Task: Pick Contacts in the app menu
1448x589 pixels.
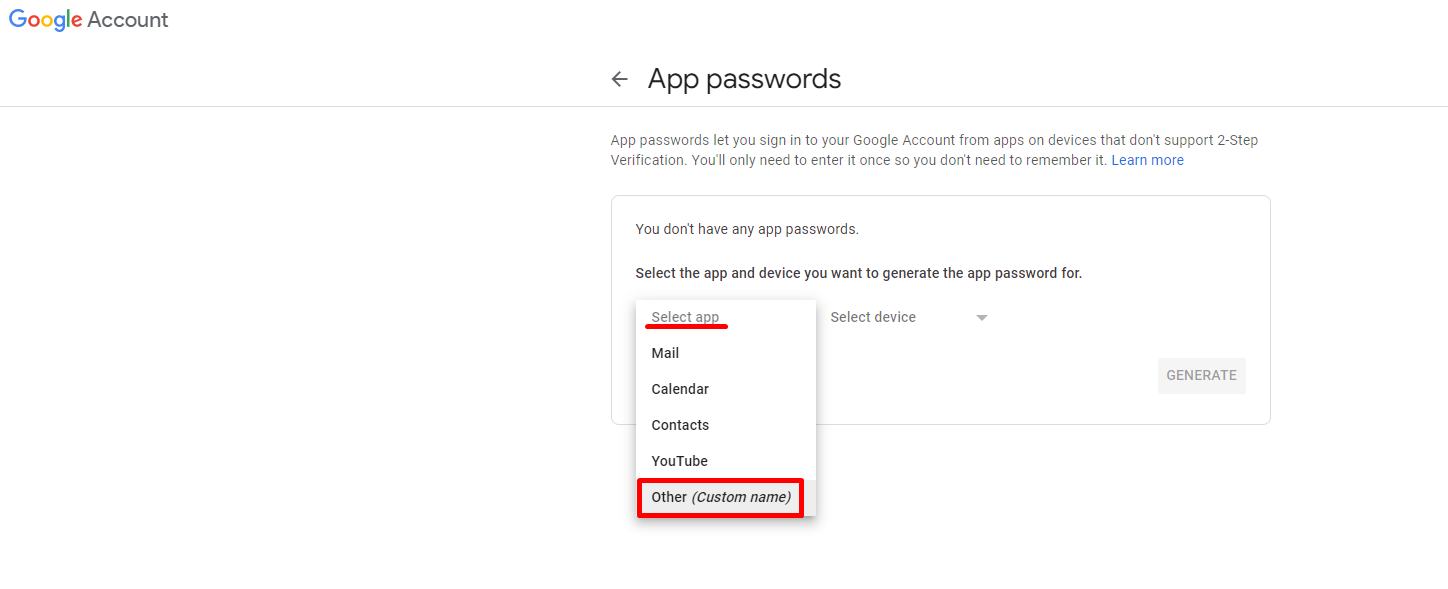Action: [726, 425]
